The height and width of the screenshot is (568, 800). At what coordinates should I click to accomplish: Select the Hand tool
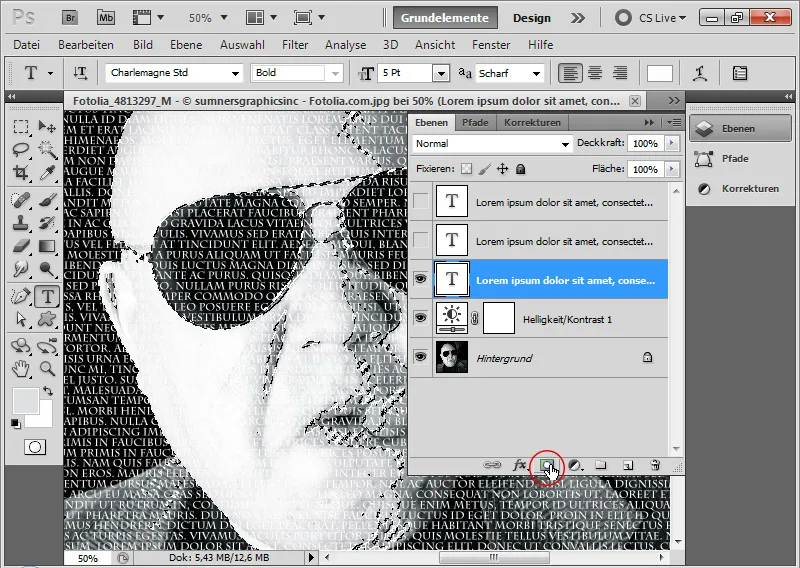[x=21, y=368]
